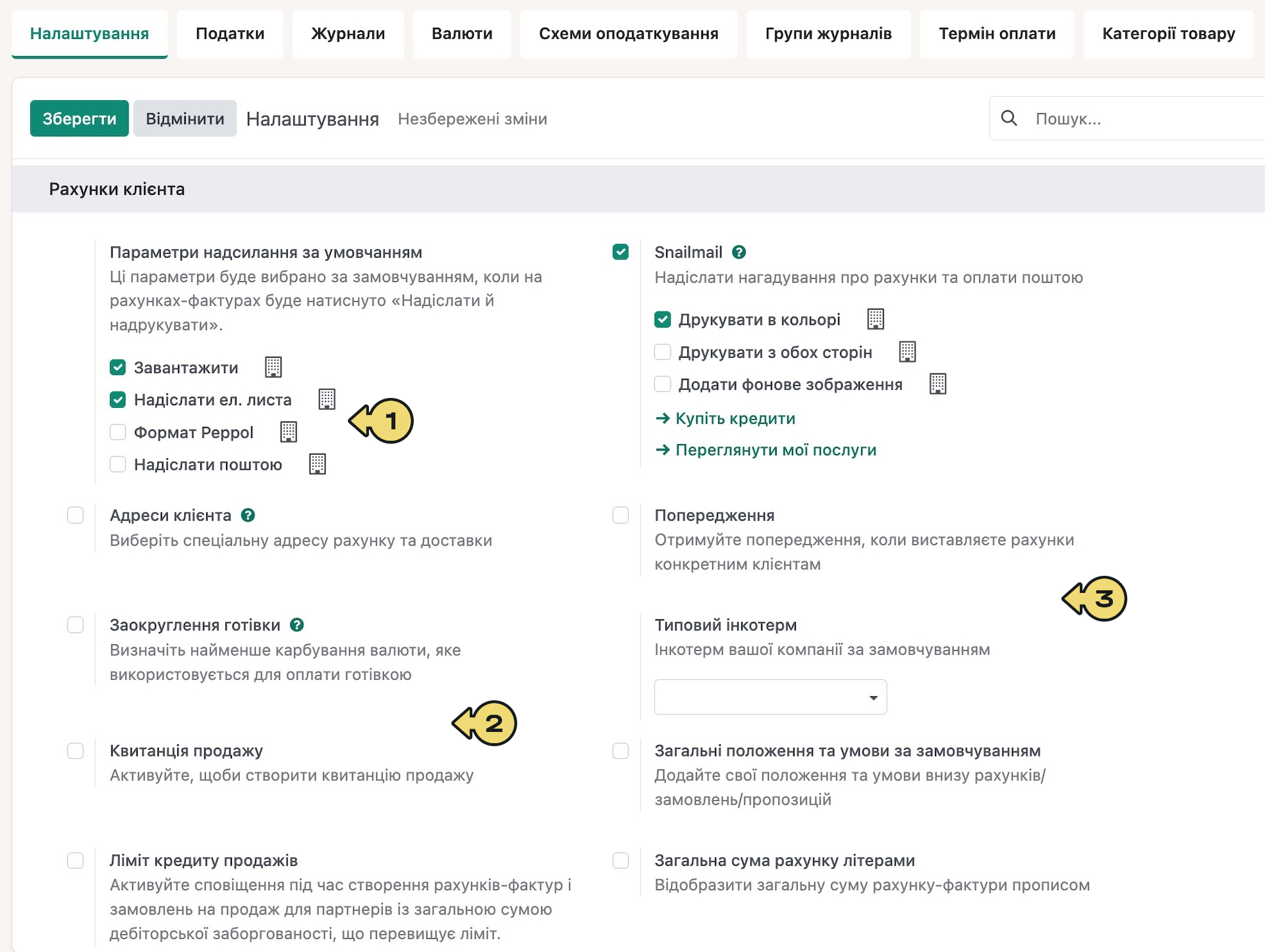The height and width of the screenshot is (952, 1265).
Task: Click the Параметри надсилання за умовчанням label
Action: 266,252
